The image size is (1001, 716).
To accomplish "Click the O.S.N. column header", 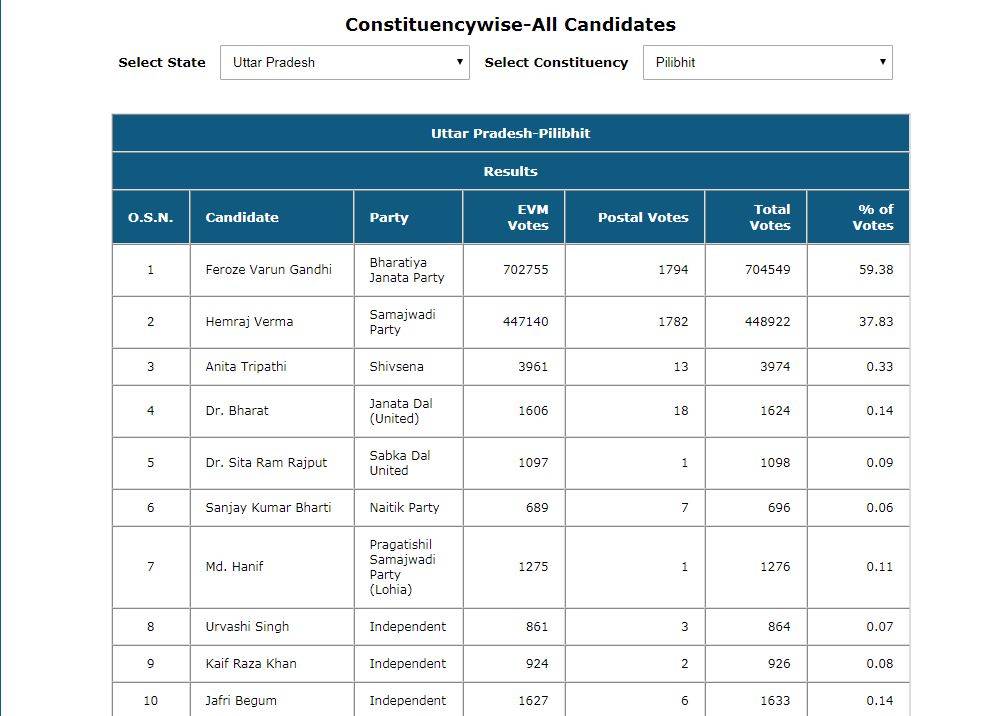I will [x=150, y=217].
